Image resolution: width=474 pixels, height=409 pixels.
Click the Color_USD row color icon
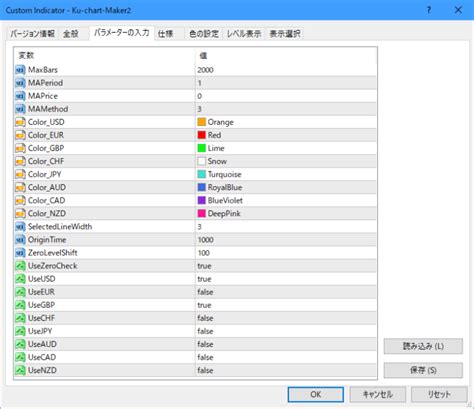[x=20, y=122]
